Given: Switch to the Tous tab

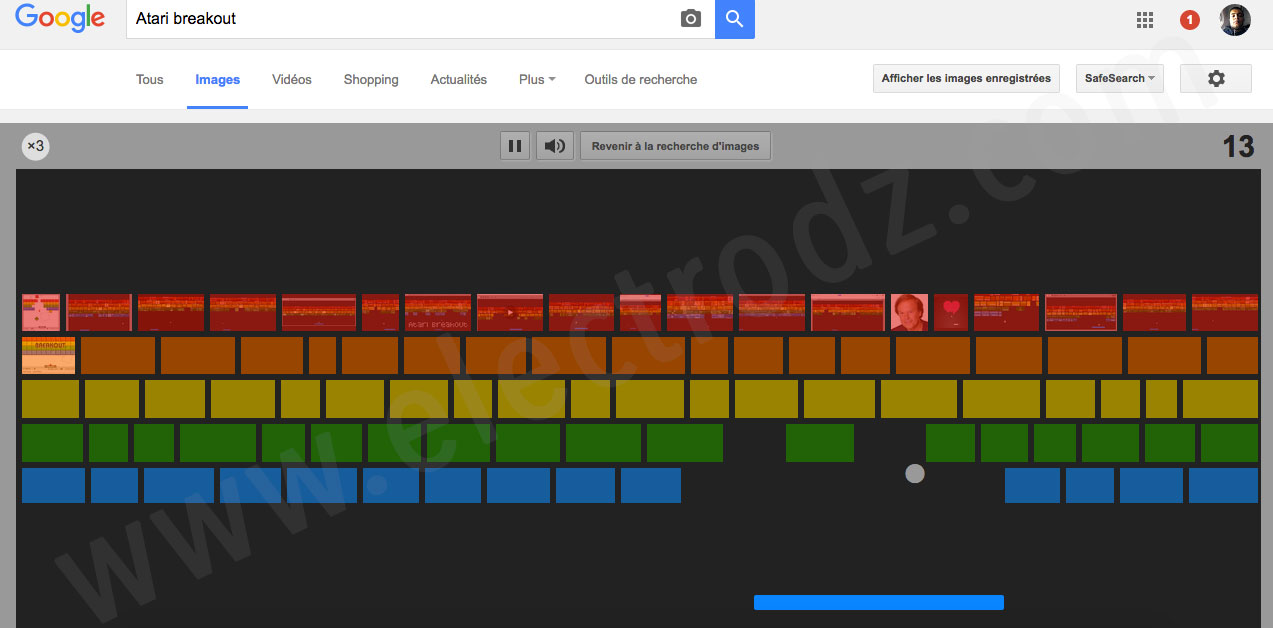Looking at the screenshot, I should (x=150, y=80).
